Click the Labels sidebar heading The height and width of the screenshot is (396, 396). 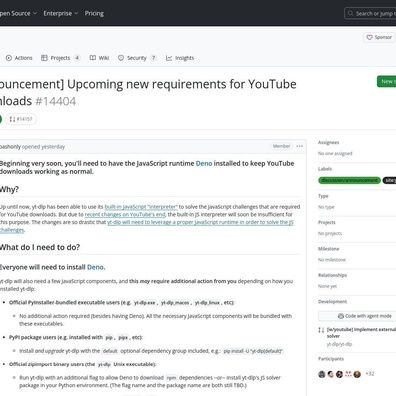click(x=325, y=169)
